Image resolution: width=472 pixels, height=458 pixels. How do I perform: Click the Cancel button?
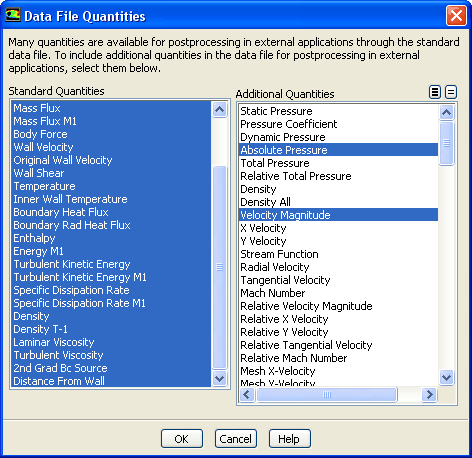(x=236, y=439)
